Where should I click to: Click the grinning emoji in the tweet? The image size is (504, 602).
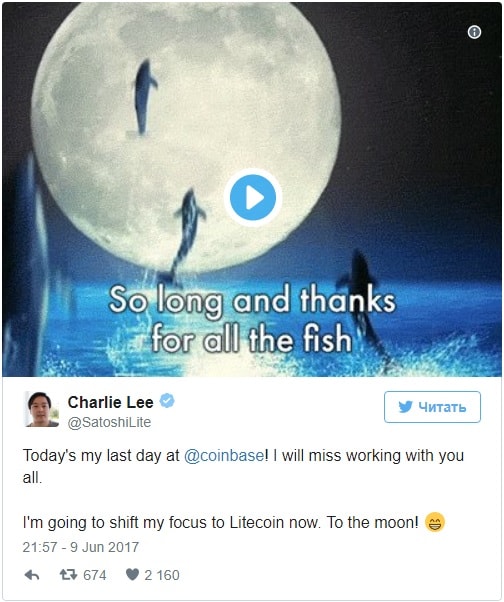tap(435, 523)
